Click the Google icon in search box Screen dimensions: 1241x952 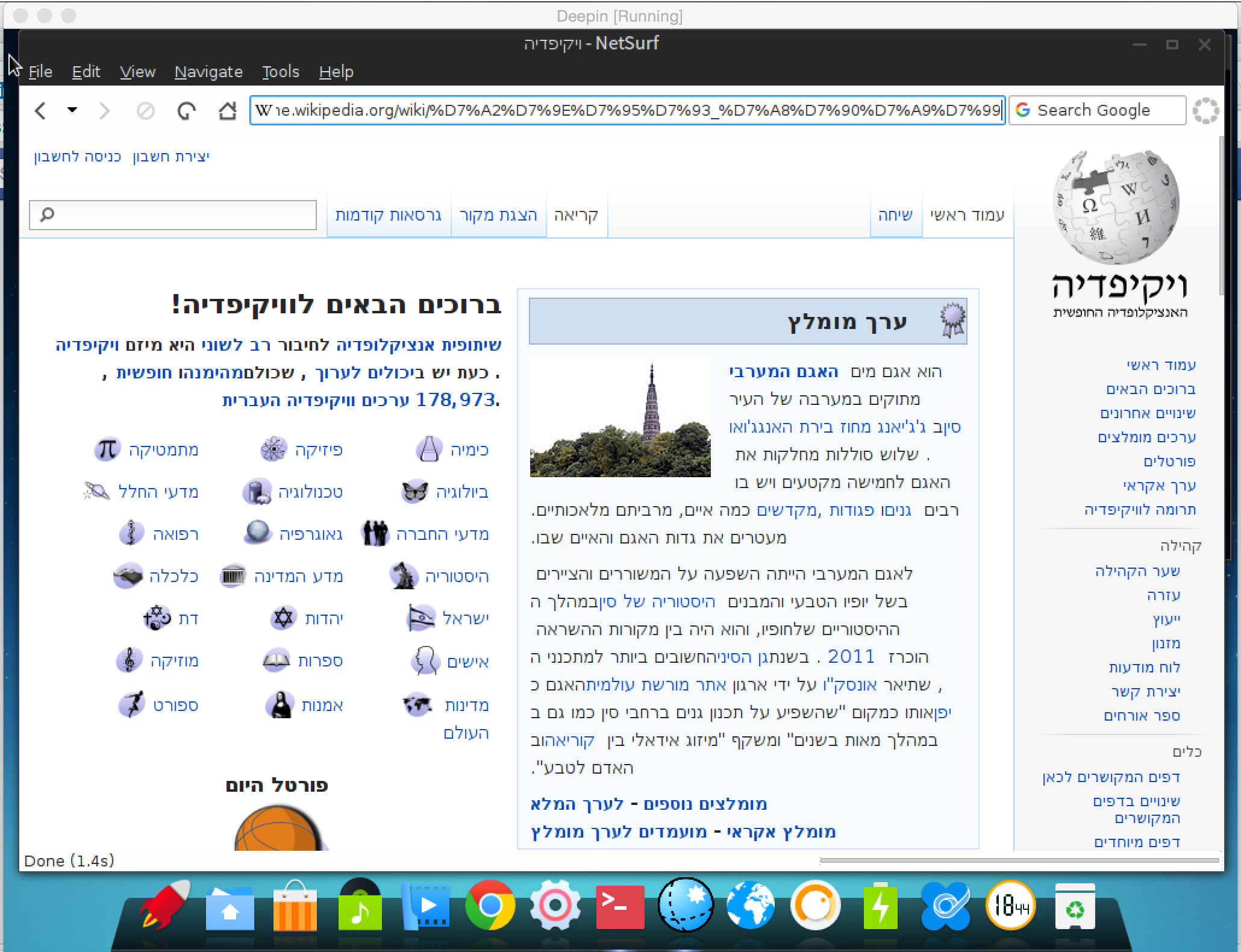pyautogui.click(x=1023, y=110)
